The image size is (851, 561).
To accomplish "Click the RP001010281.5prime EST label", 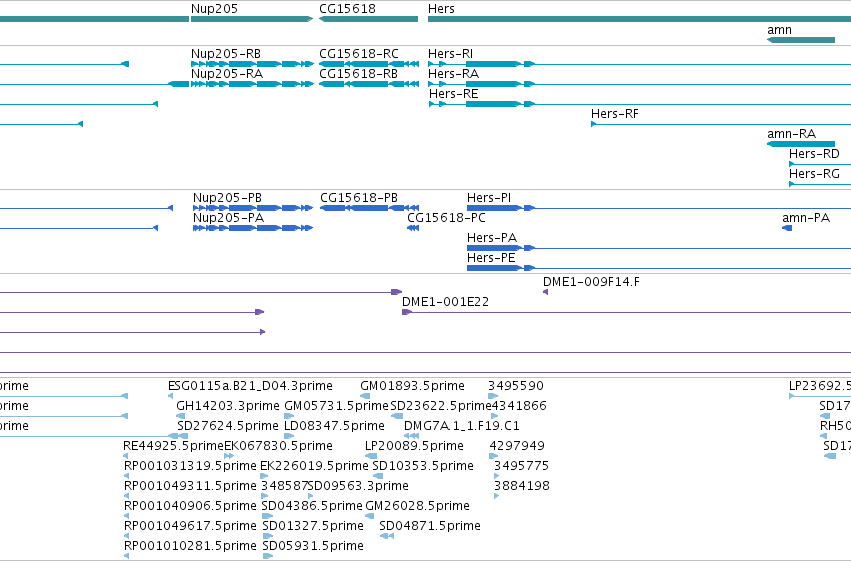I will pyautogui.click(x=190, y=547).
